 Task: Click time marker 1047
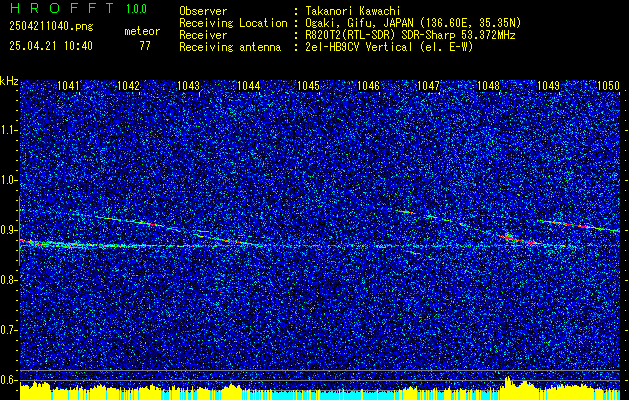point(428,86)
